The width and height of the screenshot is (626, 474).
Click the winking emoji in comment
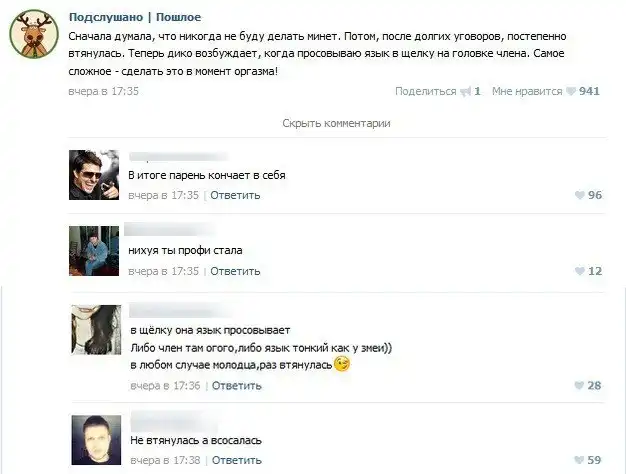342,364
